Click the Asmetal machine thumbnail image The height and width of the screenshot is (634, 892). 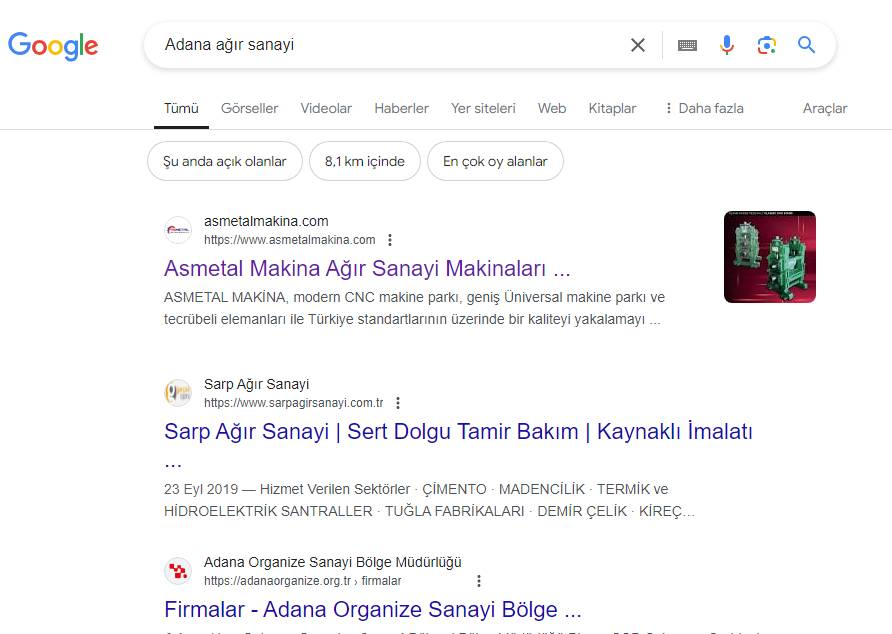pos(769,257)
